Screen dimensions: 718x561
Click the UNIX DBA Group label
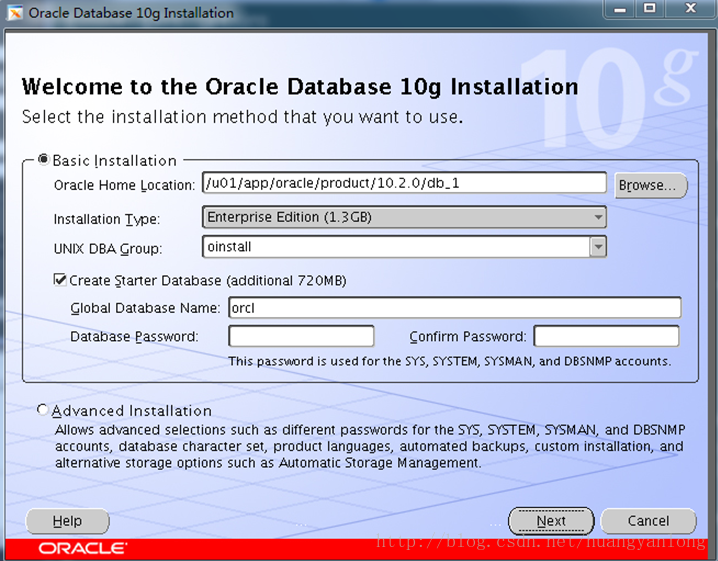pyautogui.click(x=108, y=249)
